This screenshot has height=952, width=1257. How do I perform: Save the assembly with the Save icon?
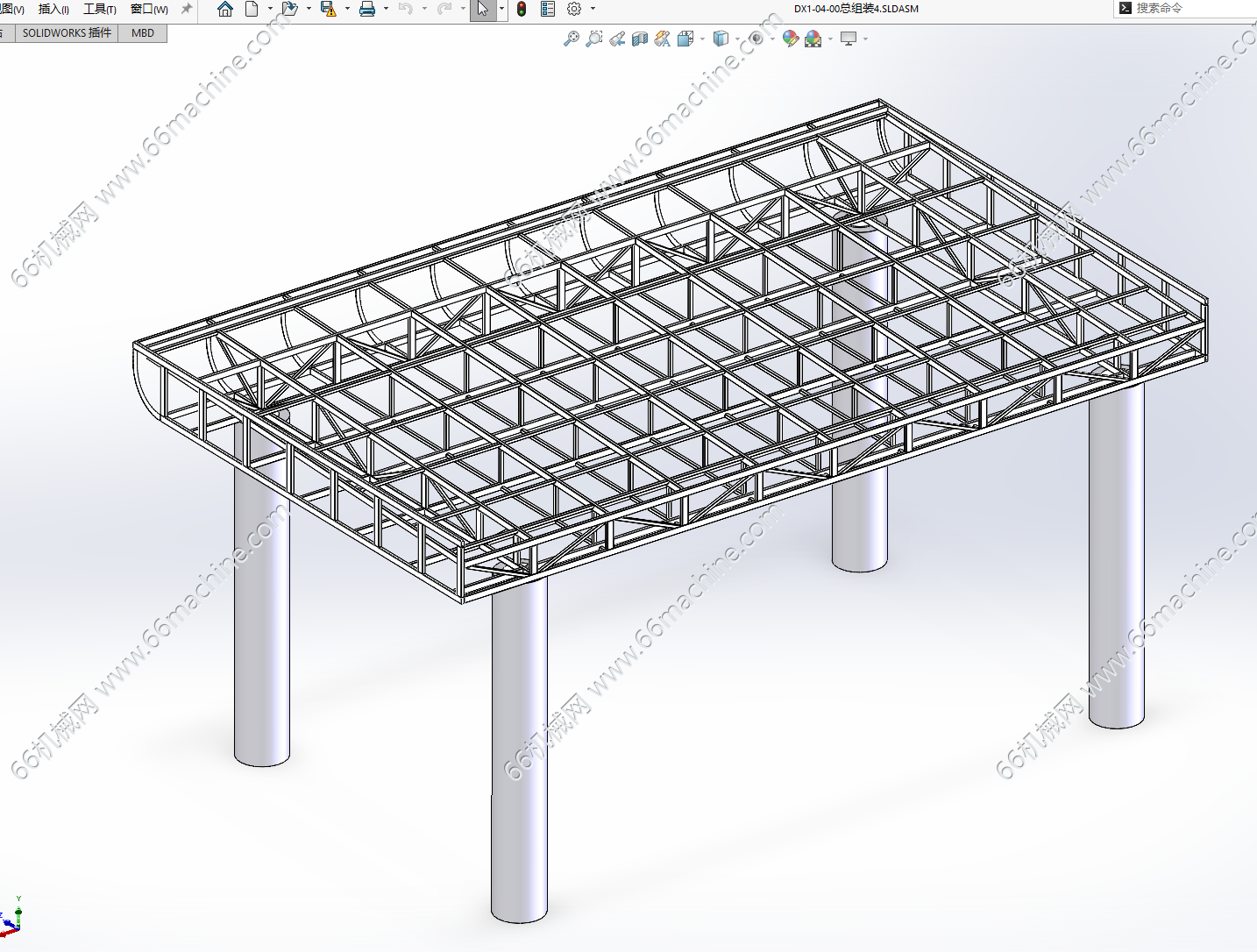pos(329,9)
